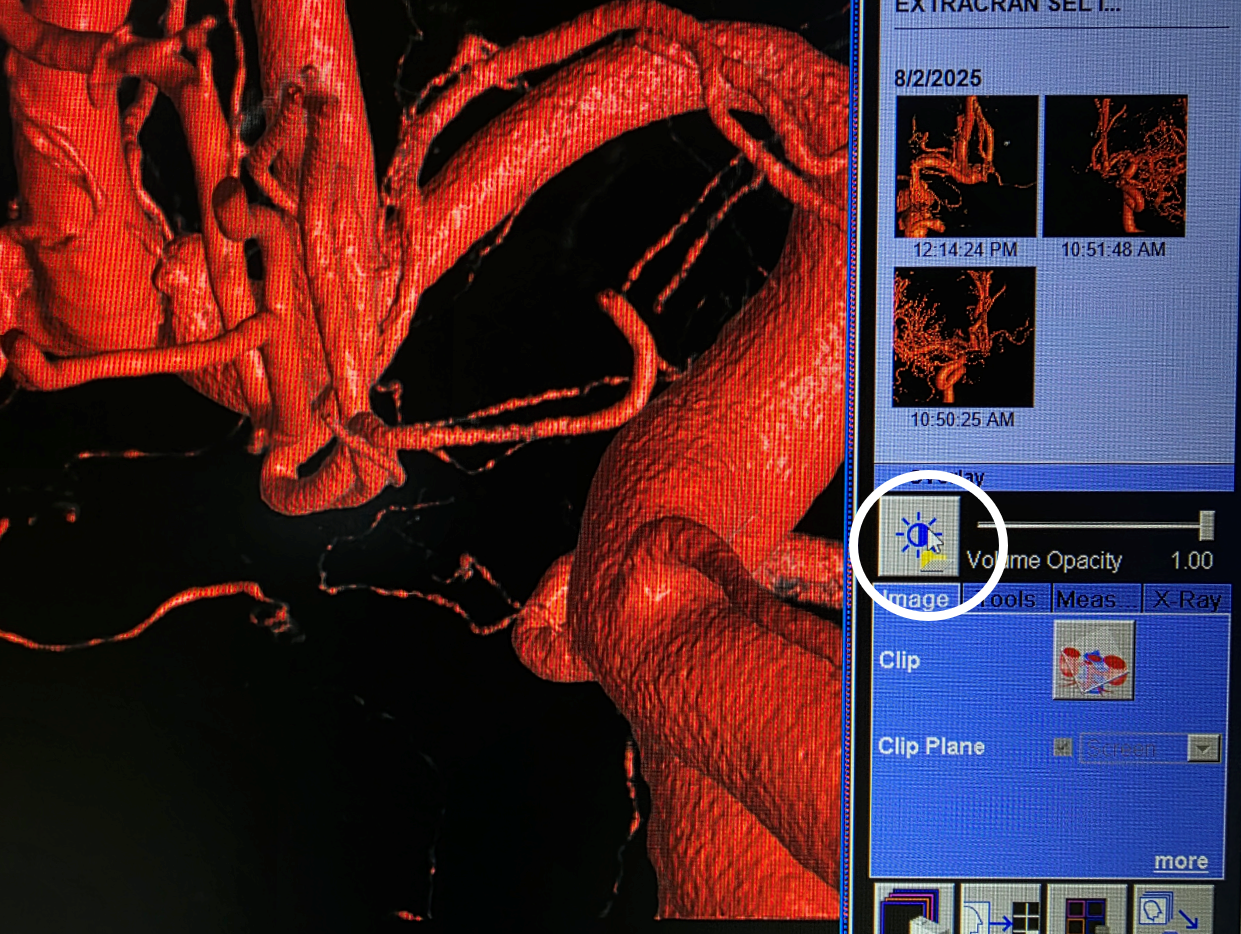Switch to the Image tab

pos(917,599)
